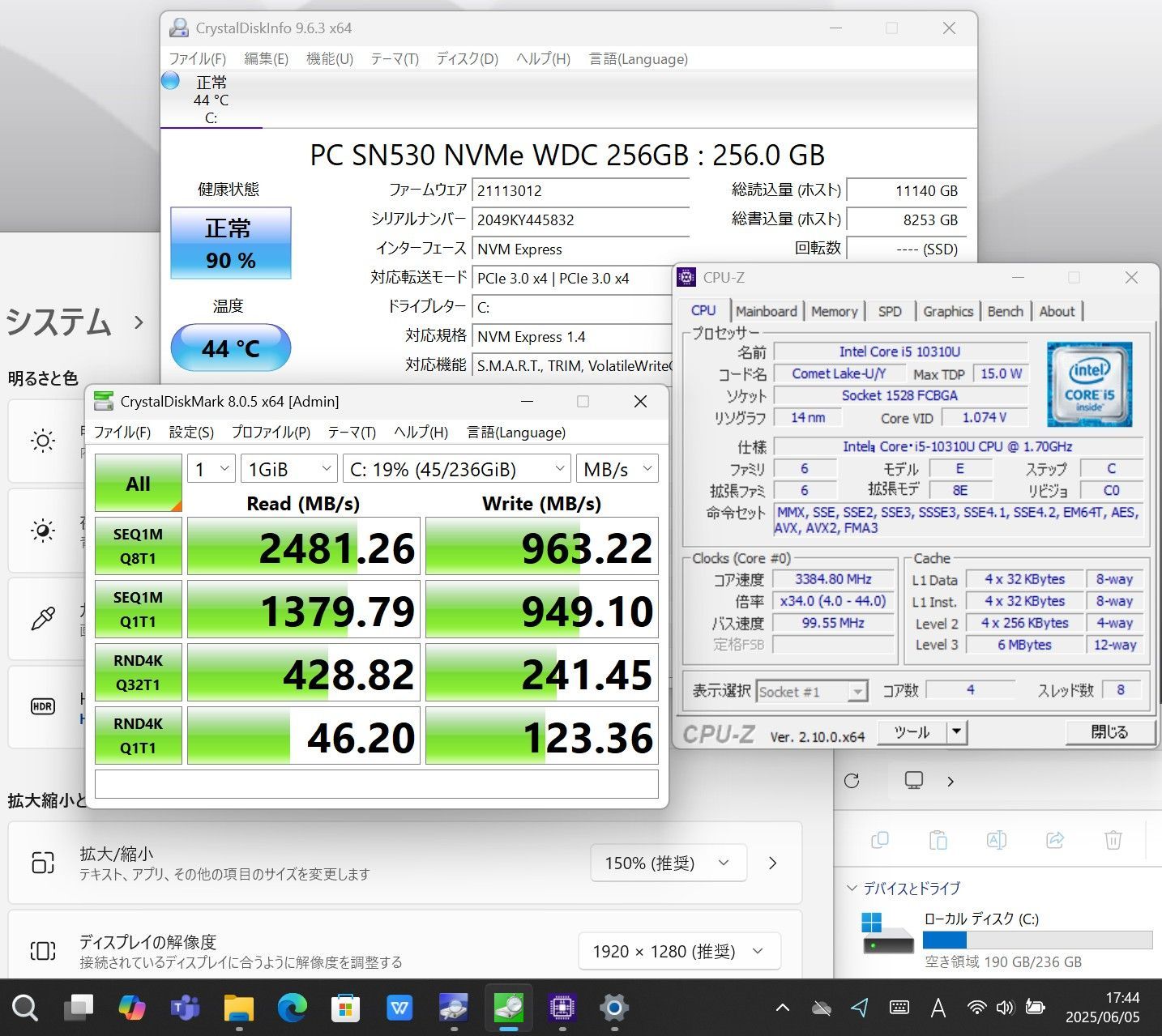Select ローカル ディスク (C:) drive
Screen dimensions: 1162x1036
(x=1007, y=939)
